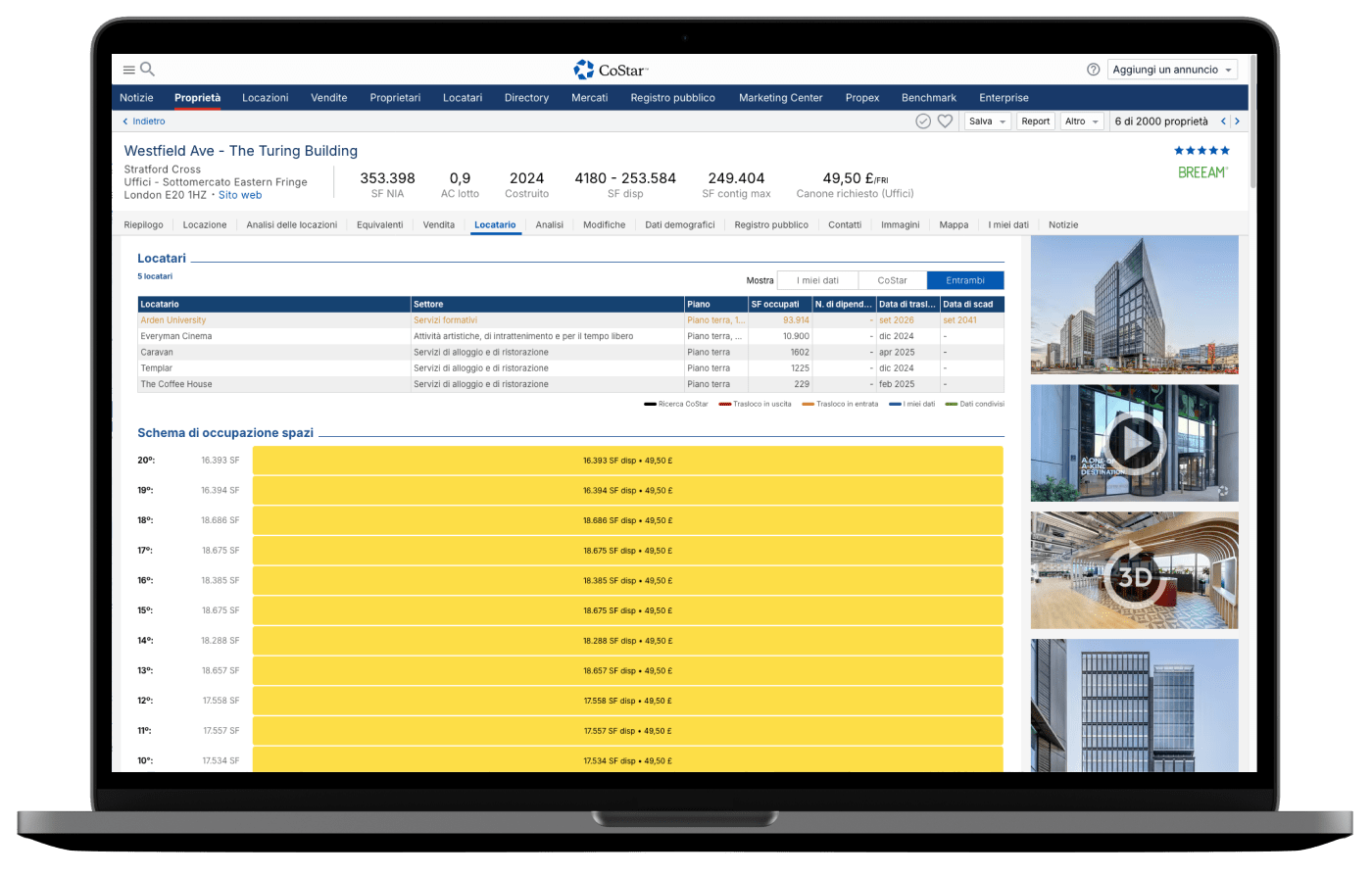Viewport: 1372px width, 876px height.
Task: Click the magnifying glass search icon
Action: tap(147, 70)
